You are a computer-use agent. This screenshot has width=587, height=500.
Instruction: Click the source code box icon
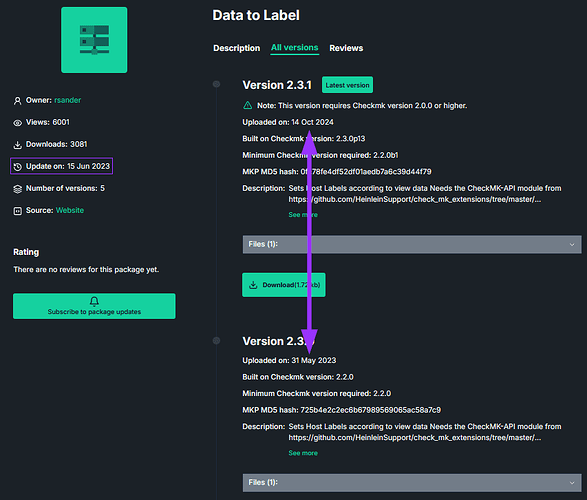[x=18, y=211]
